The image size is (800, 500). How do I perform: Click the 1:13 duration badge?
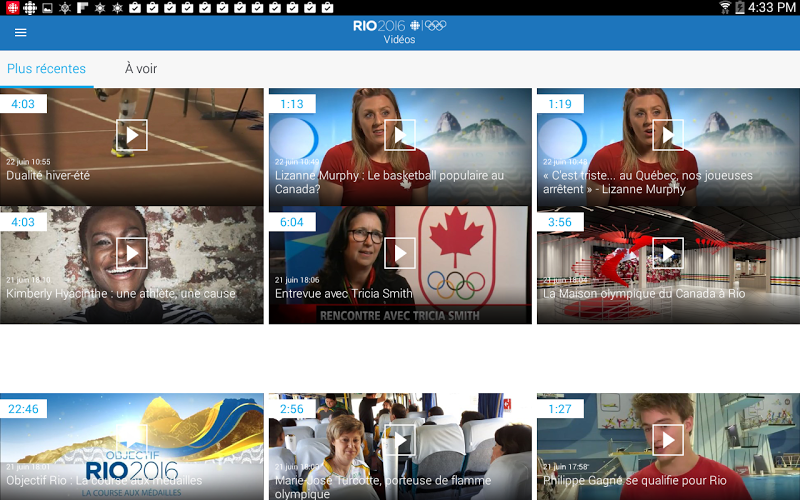coord(292,104)
